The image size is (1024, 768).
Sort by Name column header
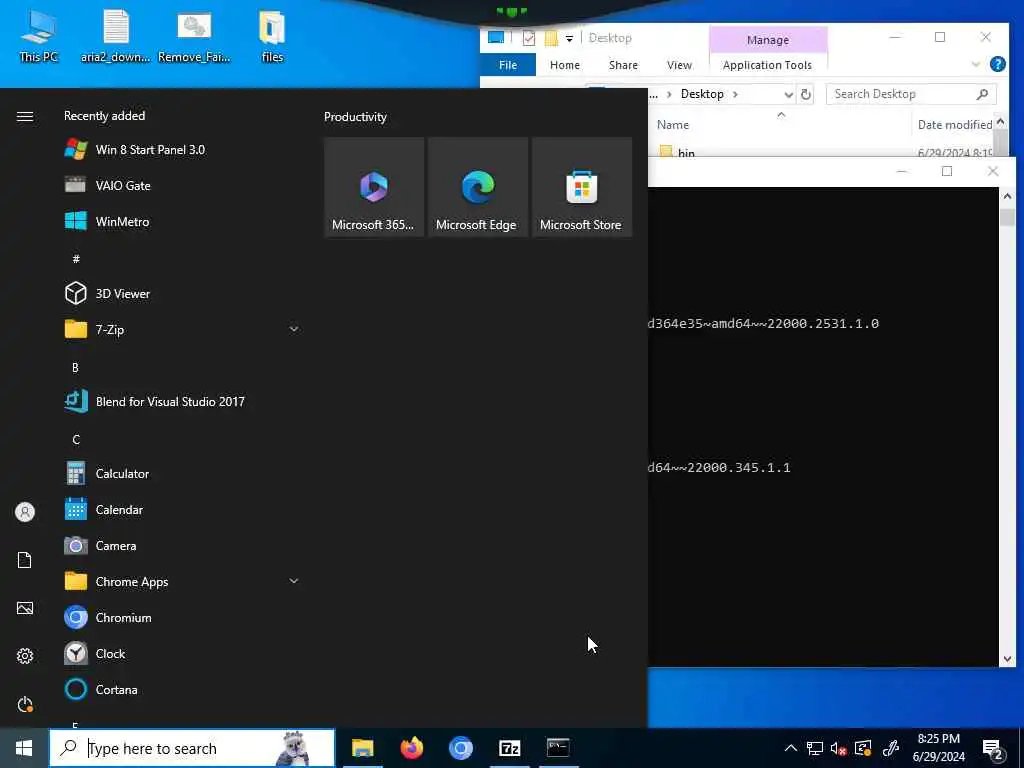[x=673, y=125]
